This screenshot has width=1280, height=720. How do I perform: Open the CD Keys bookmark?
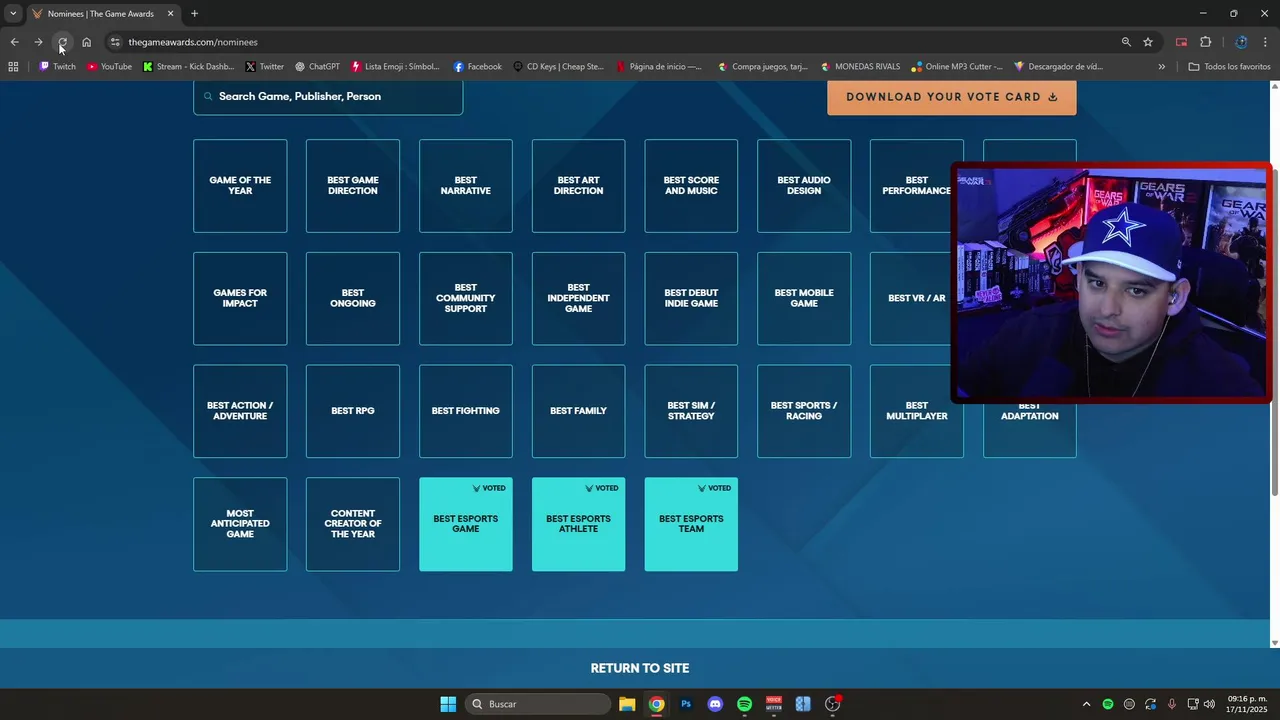pos(558,67)
